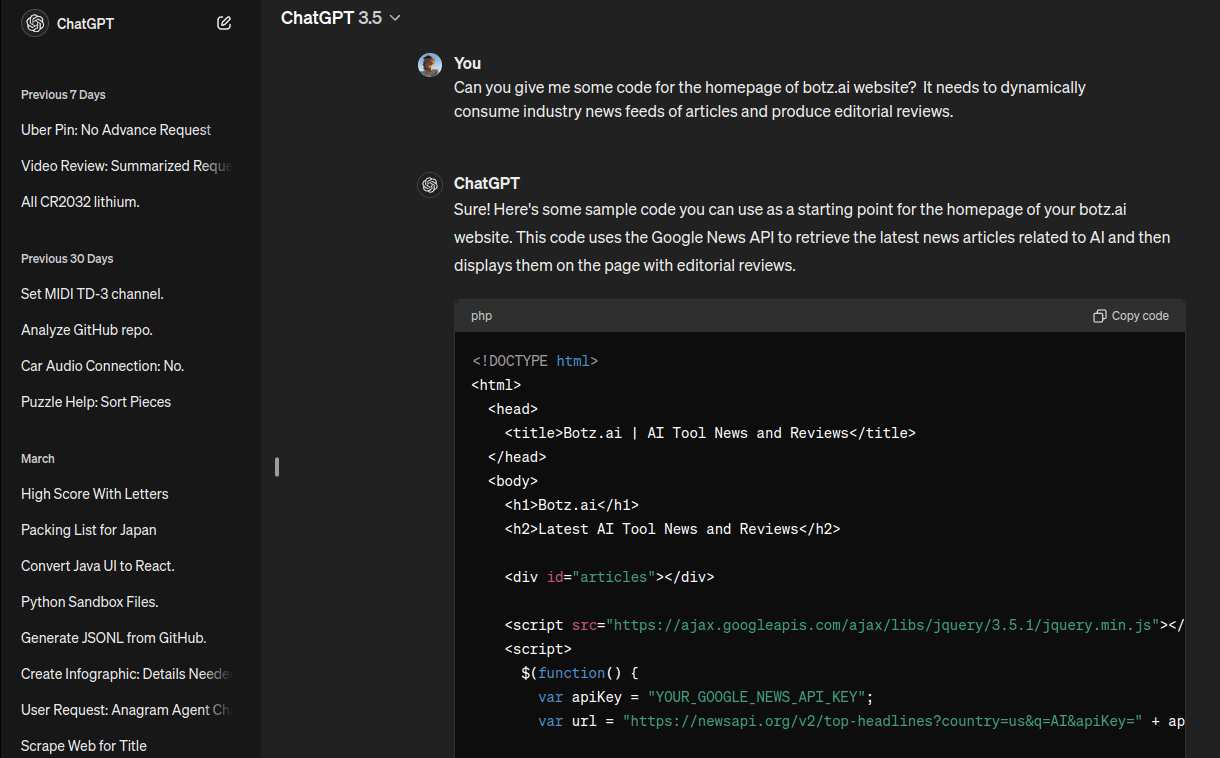Click the jquery.min.js script URL string
Screen dimensions: 1220x758
(882, 625)
